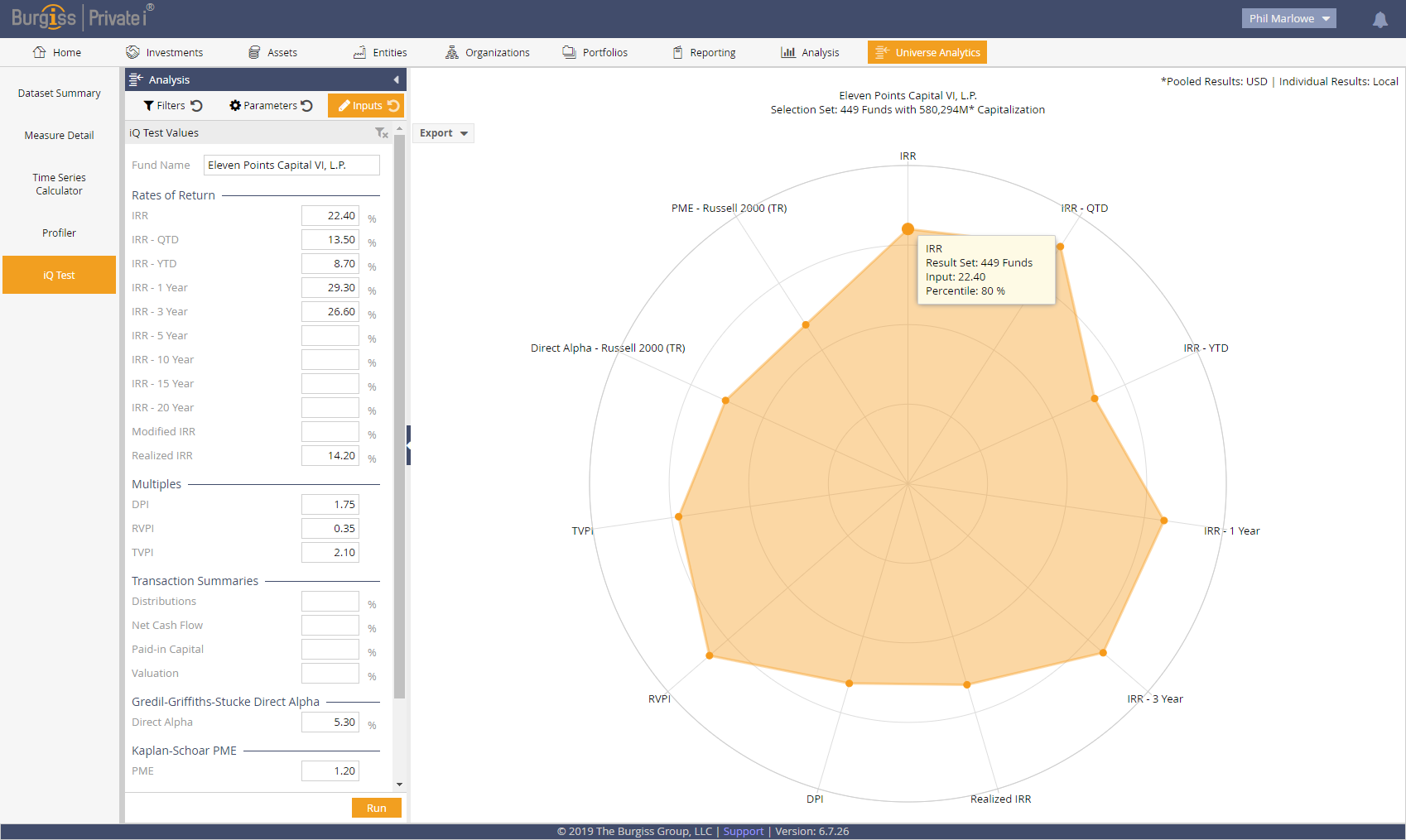Viewport: 1406px width, 840px height.
Task: Reset parameters with the undo arrow
Action: 306,106
